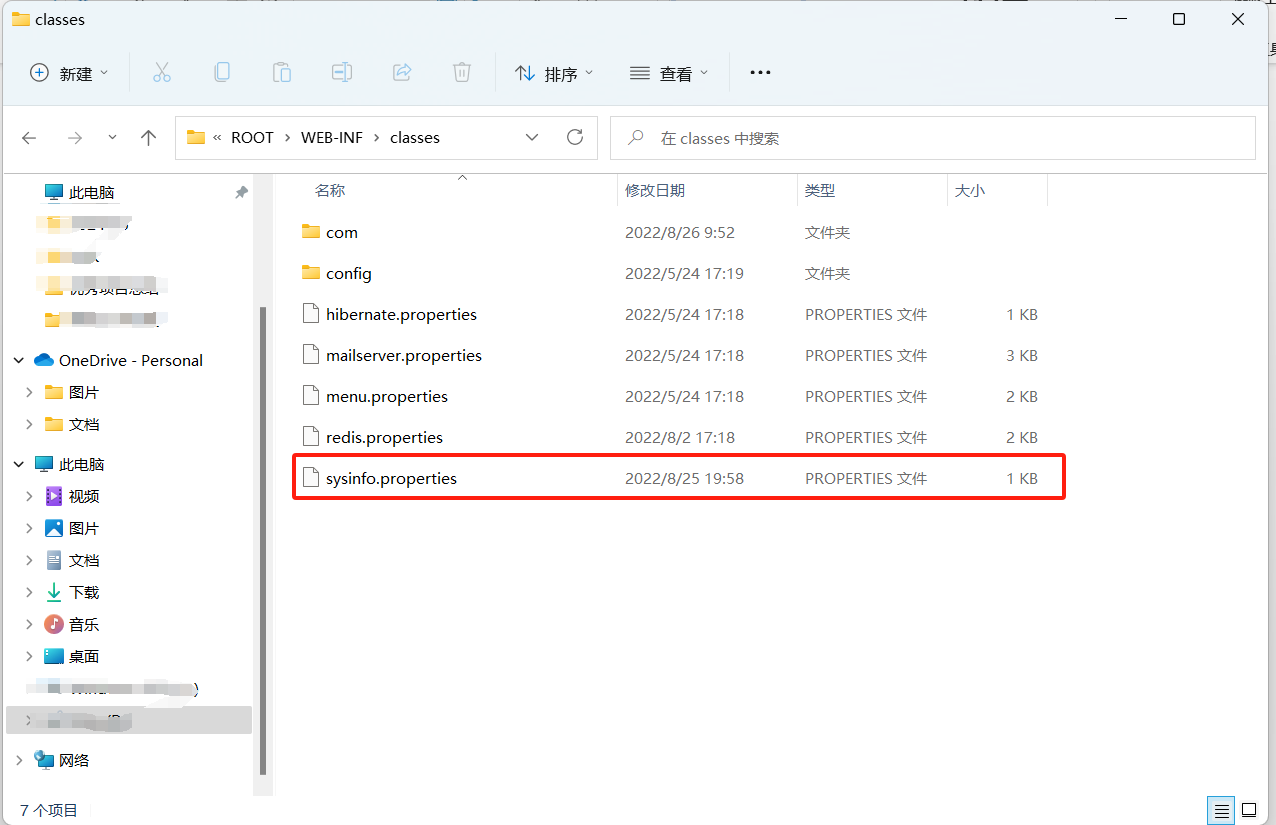Collapse the OneDrive - Personal tree node
The width and height of the screenshot is (1276, 825).
click(19, 360)
